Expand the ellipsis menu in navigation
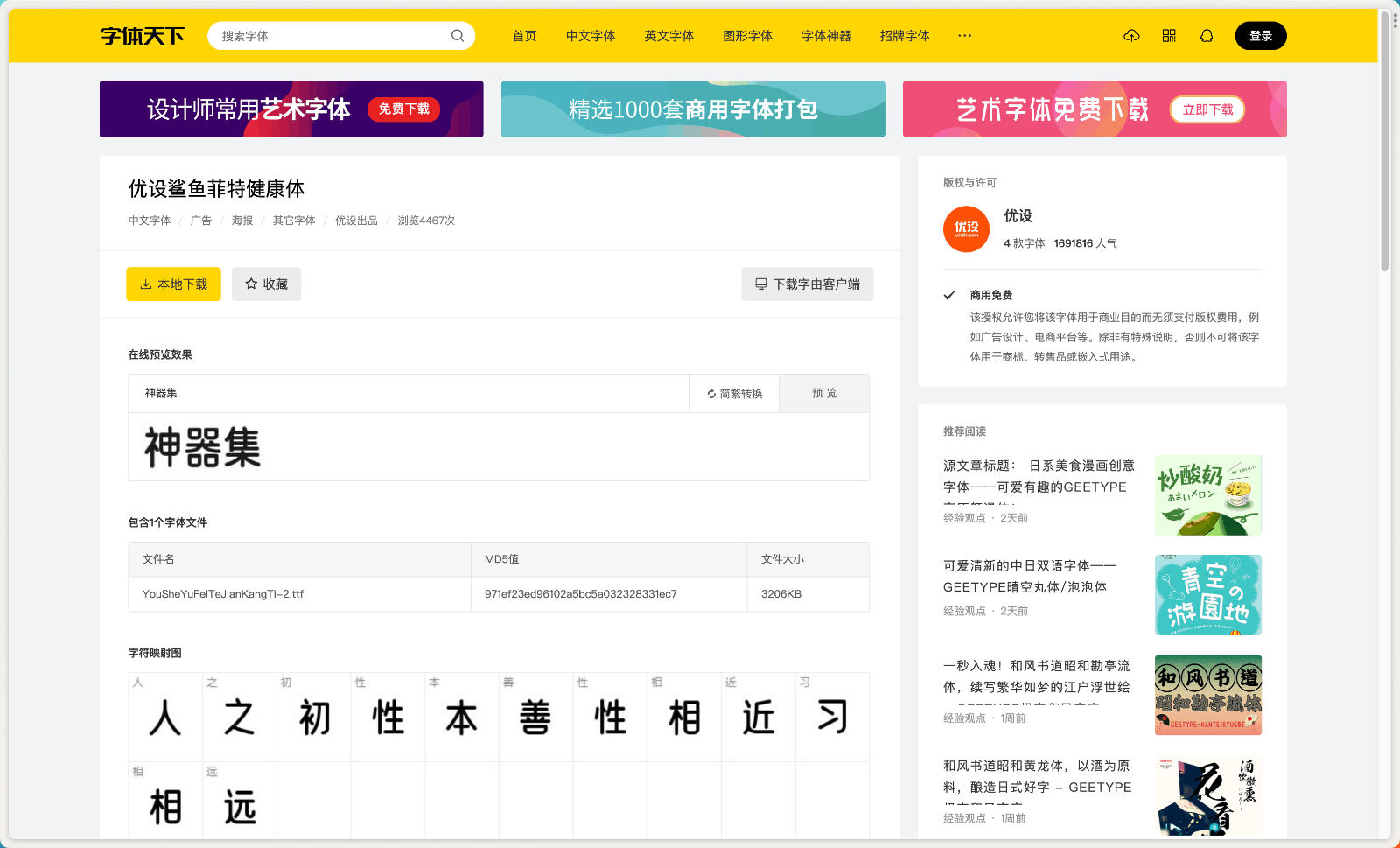This screenshot has width=1400, height=848. coord(964,35)
